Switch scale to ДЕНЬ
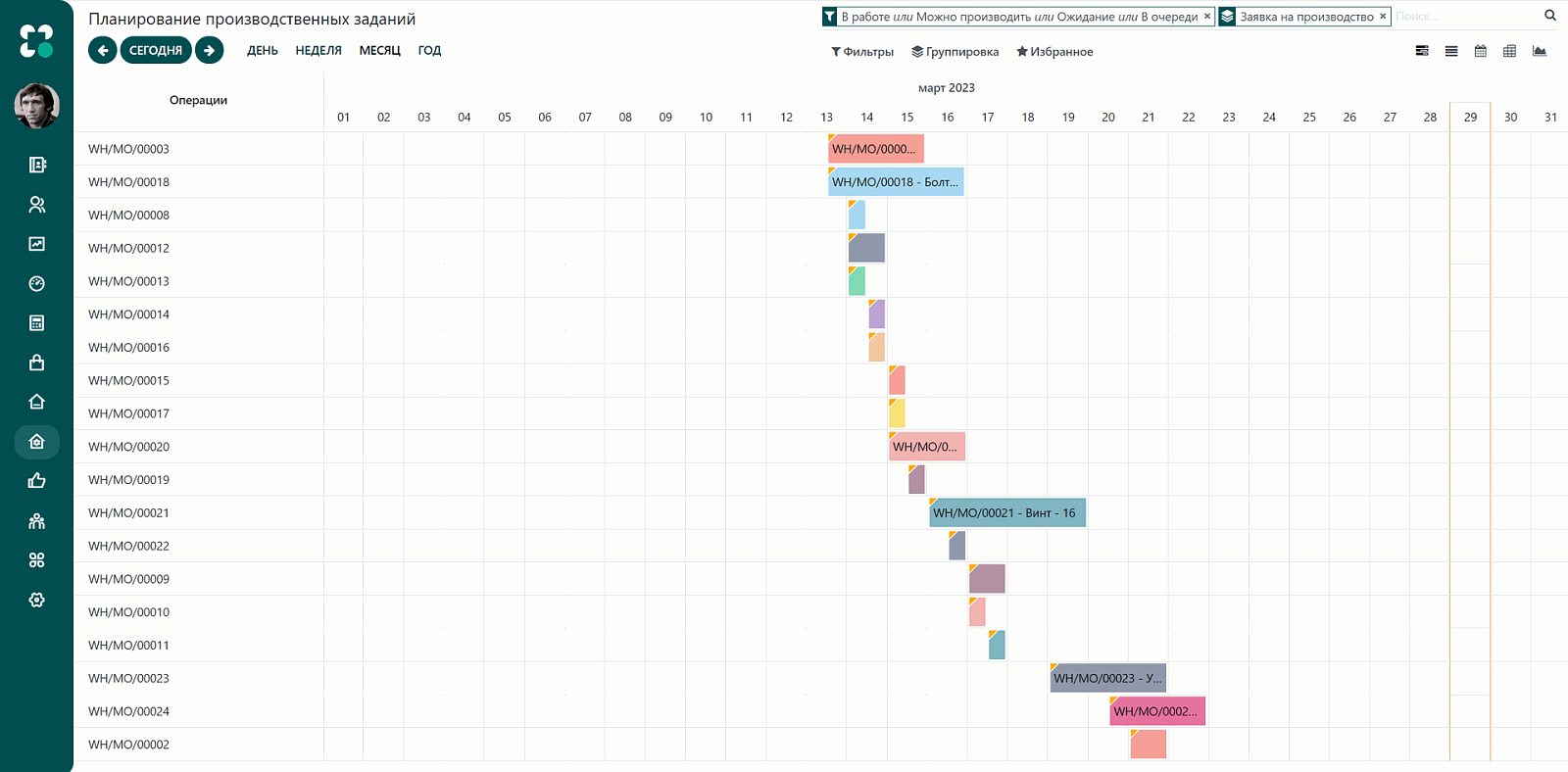1568x772 pixels. [x=263, y=50]
